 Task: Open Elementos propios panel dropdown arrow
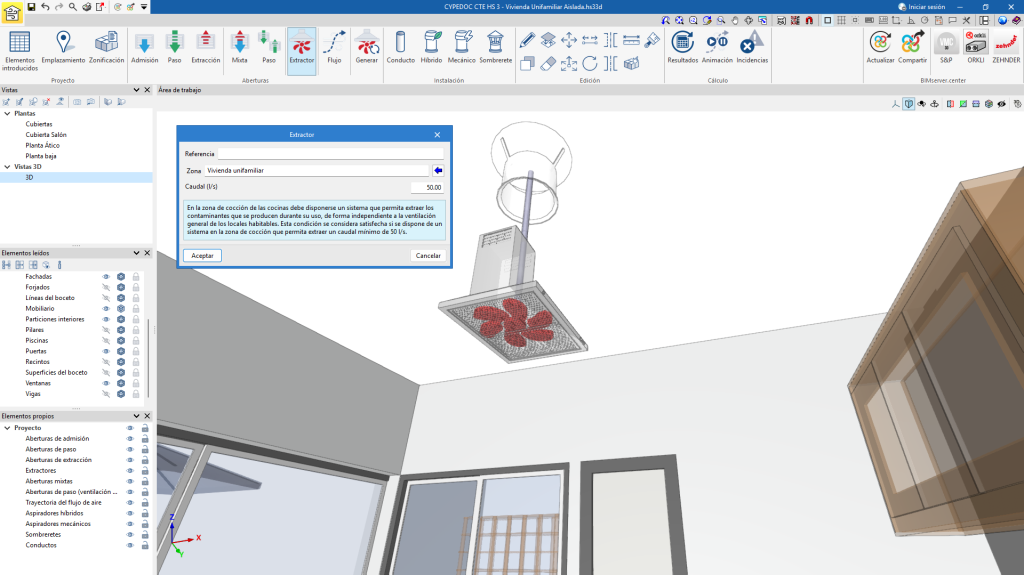pos(136,416)
